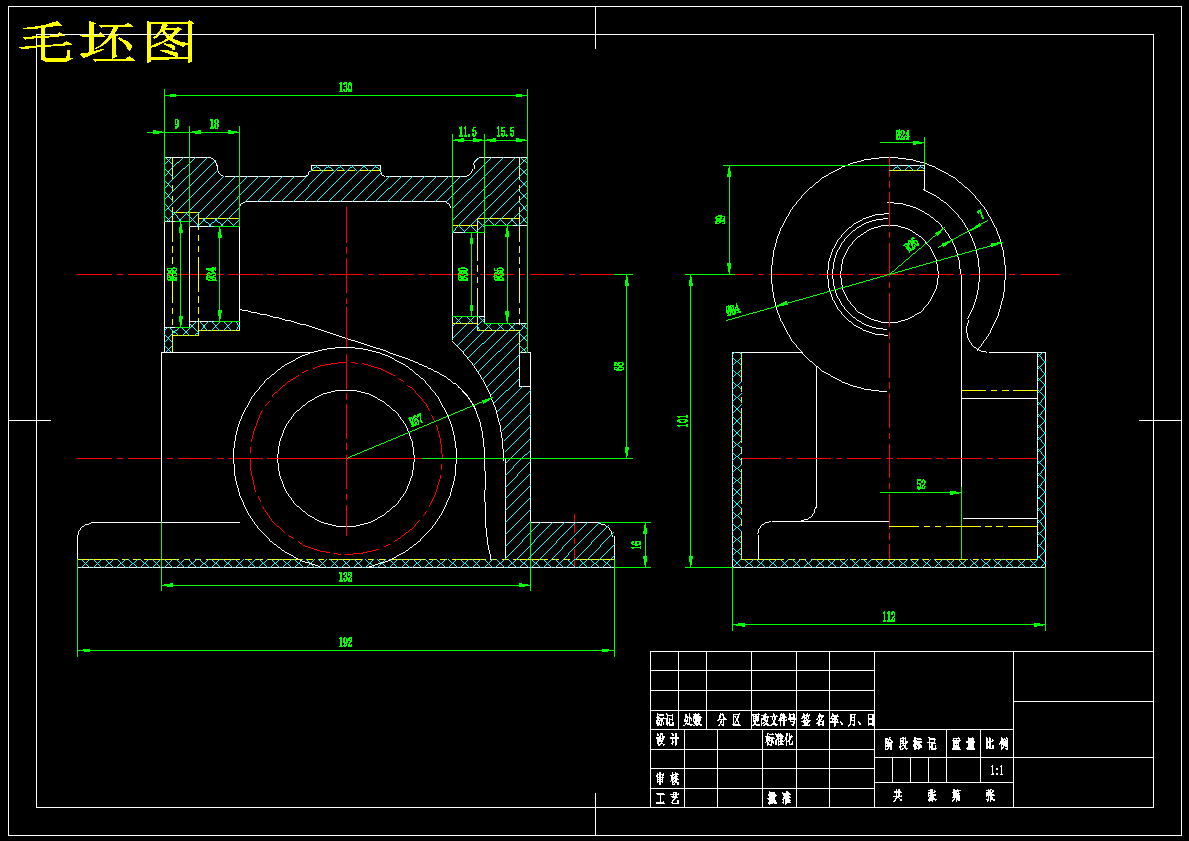Click the title block cell 设计

coord(667,740)
